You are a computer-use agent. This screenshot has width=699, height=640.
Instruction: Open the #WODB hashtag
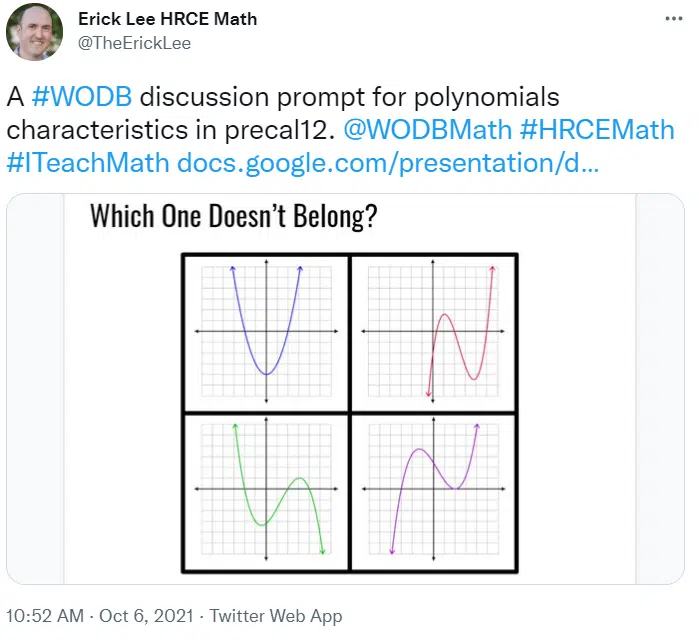(x=82, y=96)
